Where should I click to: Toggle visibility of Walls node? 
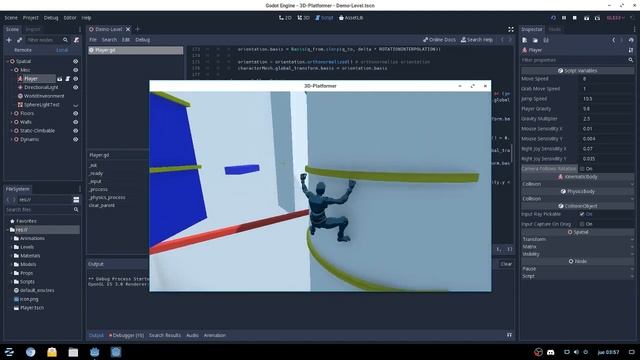click(x=76, y=122)
